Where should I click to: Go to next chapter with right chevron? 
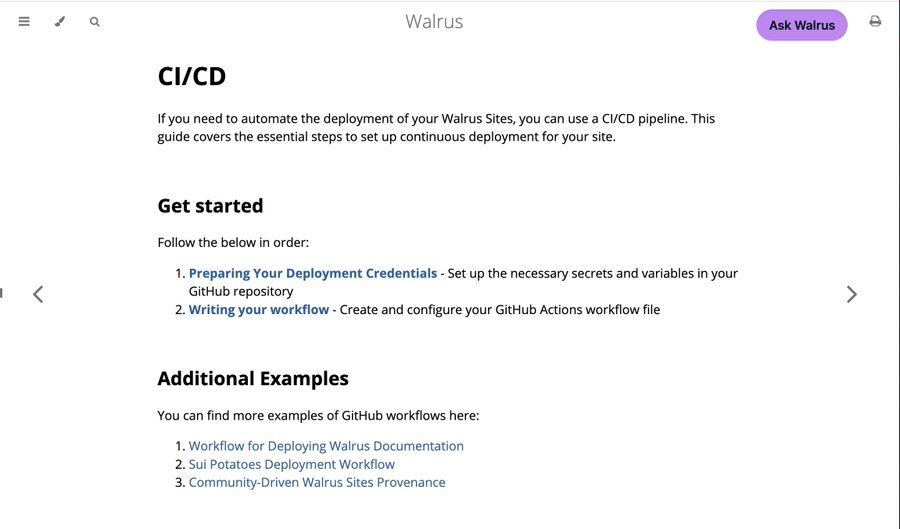[852, 294]
